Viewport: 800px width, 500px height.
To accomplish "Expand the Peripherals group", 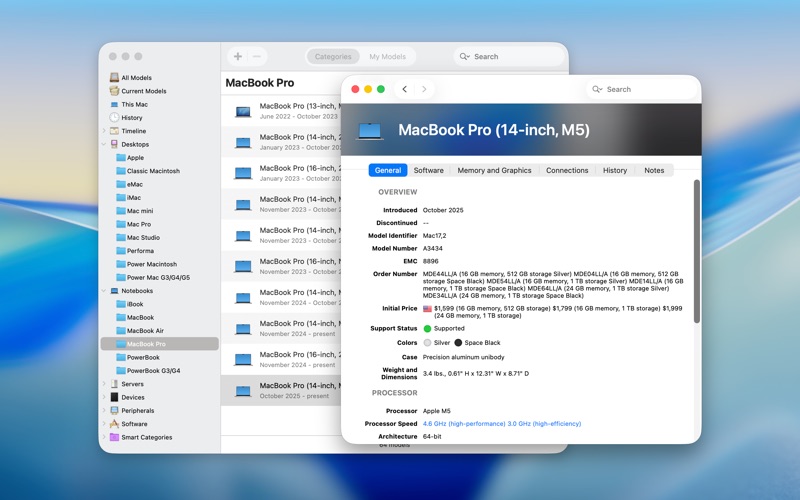I will [104, 410].
